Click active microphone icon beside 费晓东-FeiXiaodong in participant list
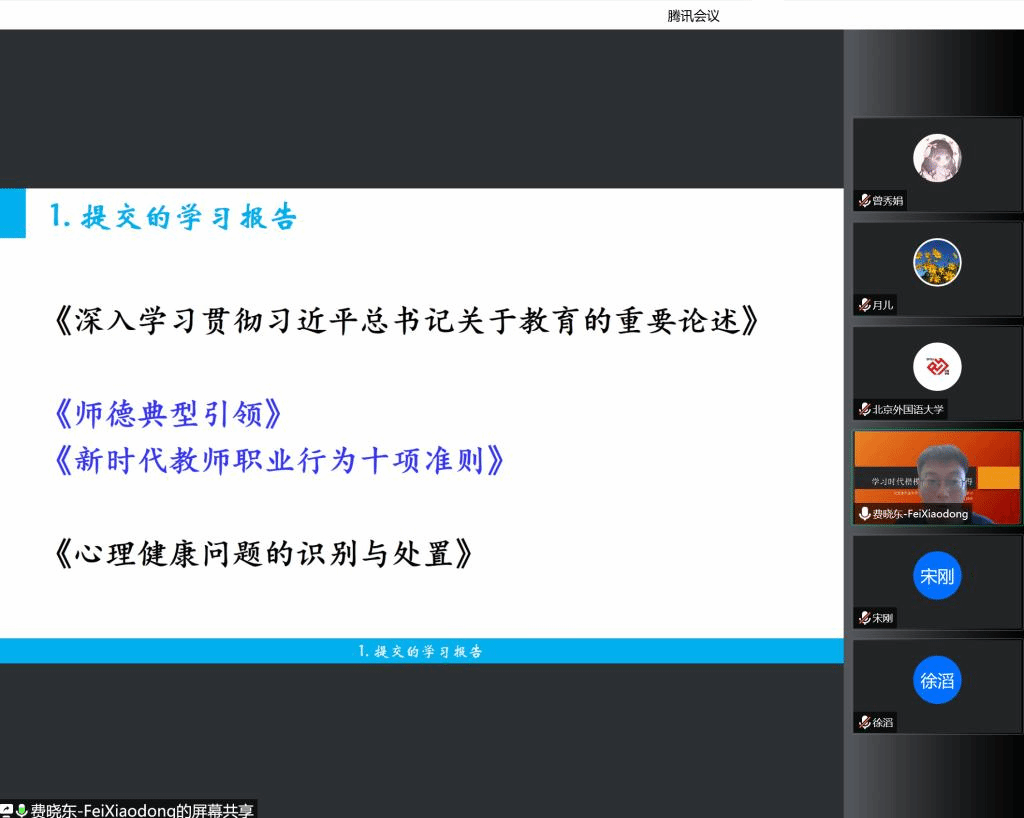1024x818 pixels. 864,514
